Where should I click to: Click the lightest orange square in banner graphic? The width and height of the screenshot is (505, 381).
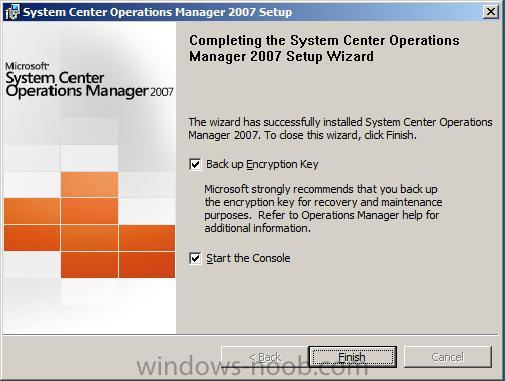[89, 184]
